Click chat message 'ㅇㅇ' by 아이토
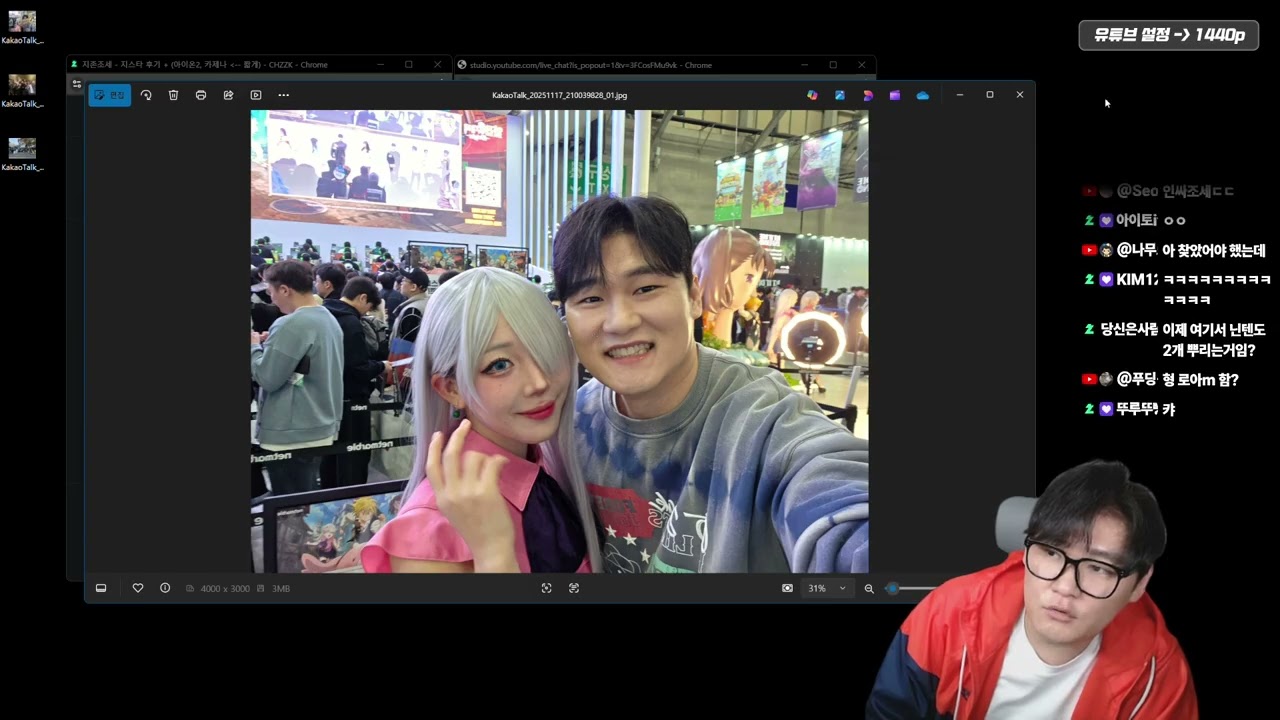Screen dimensions: 1280x720 [x=1174, y=221]
